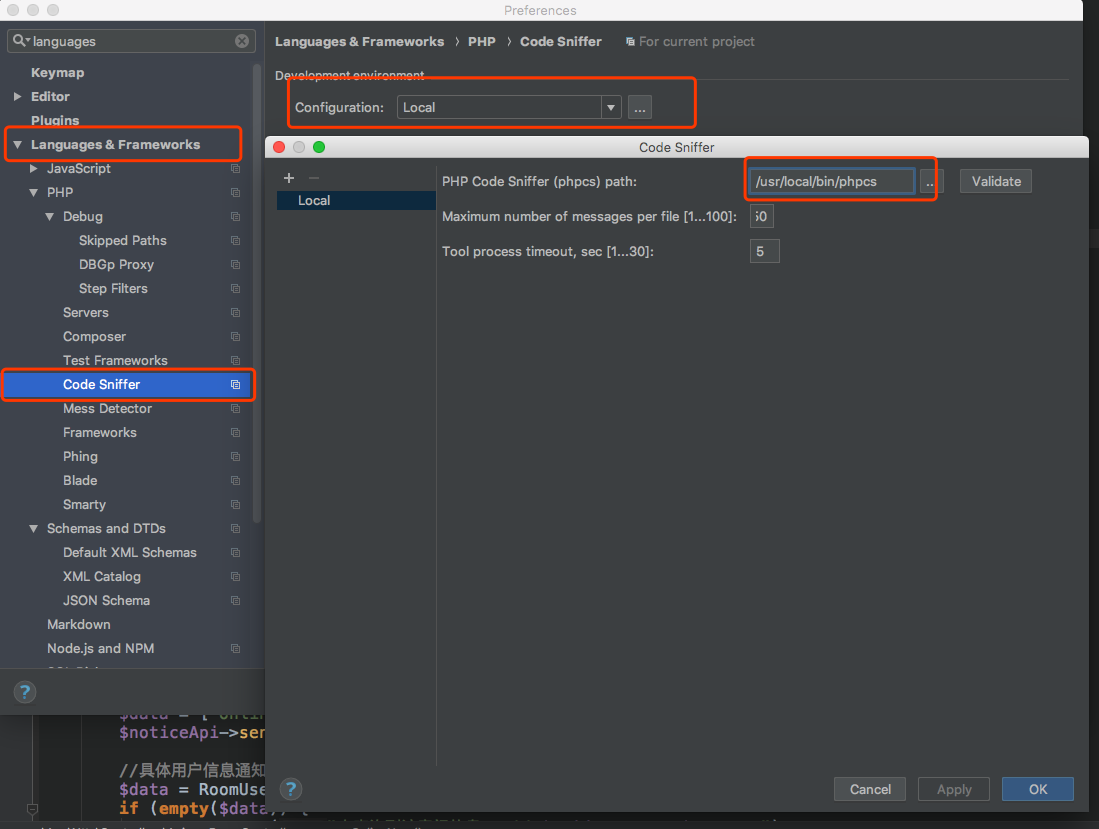1099x829 pixels.
Task: Click the PHP breadcrumb item
Action: pyautogui.click(x=482, y=41)
